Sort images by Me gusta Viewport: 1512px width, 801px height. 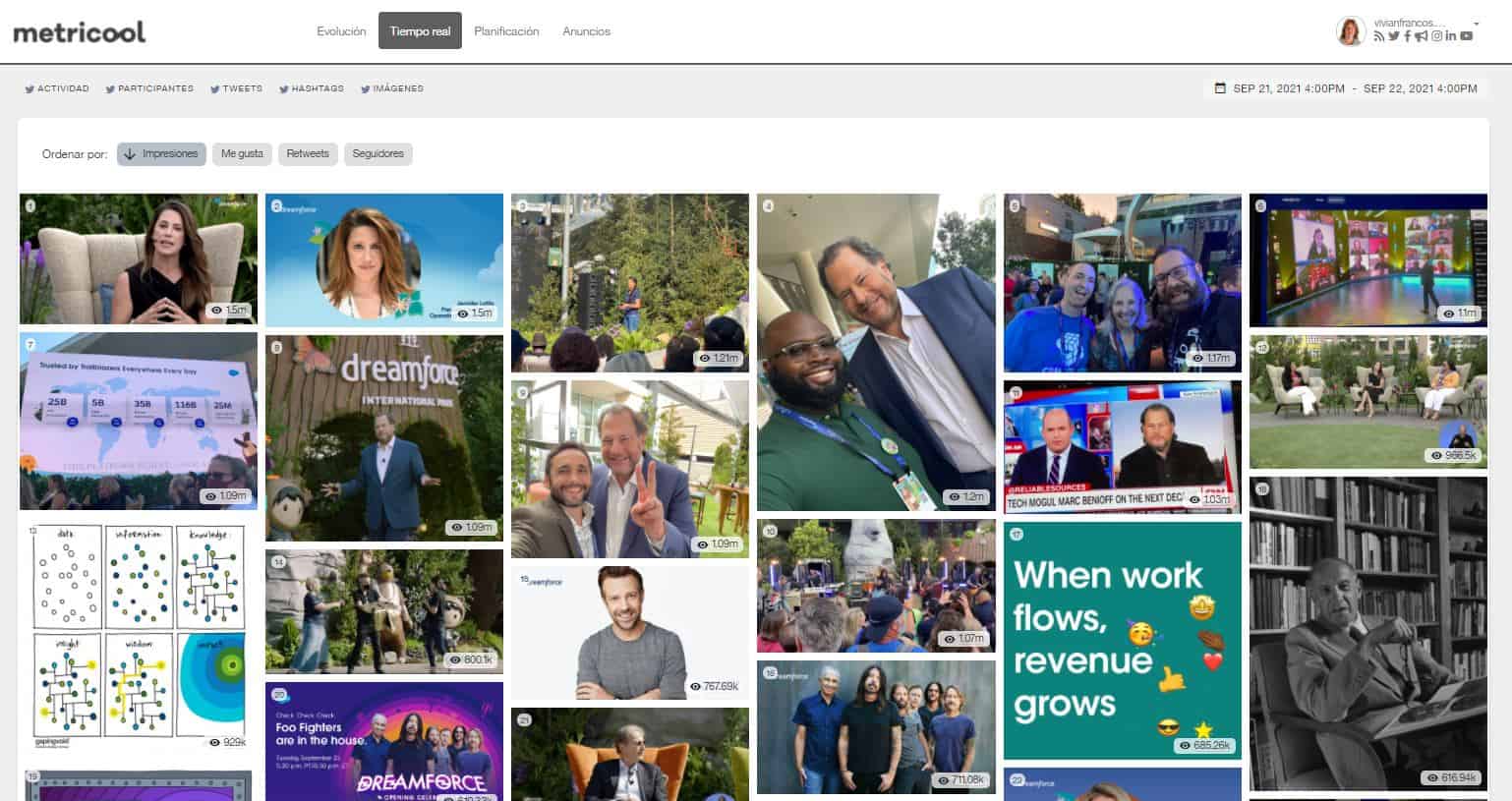click(x=242, y=153)
